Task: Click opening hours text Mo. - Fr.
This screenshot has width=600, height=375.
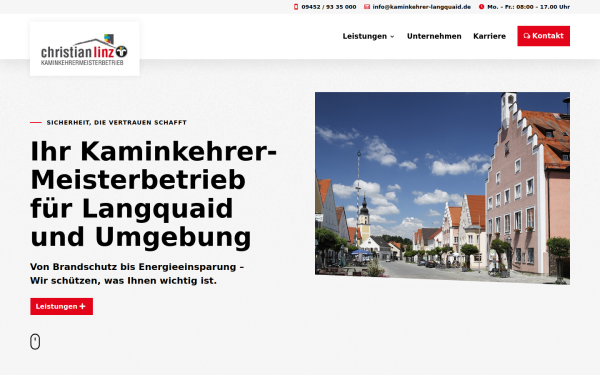Action: [528, 7]
